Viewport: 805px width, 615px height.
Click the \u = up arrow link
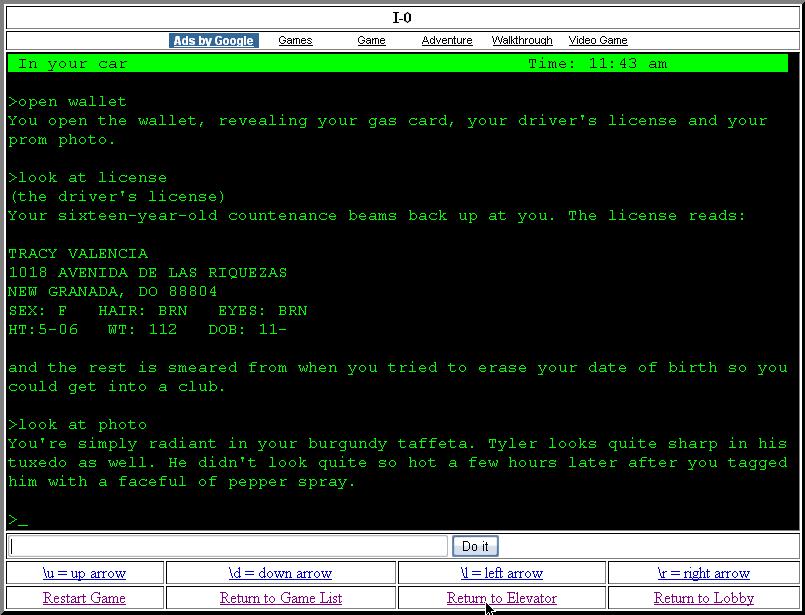tap(84, 573)
